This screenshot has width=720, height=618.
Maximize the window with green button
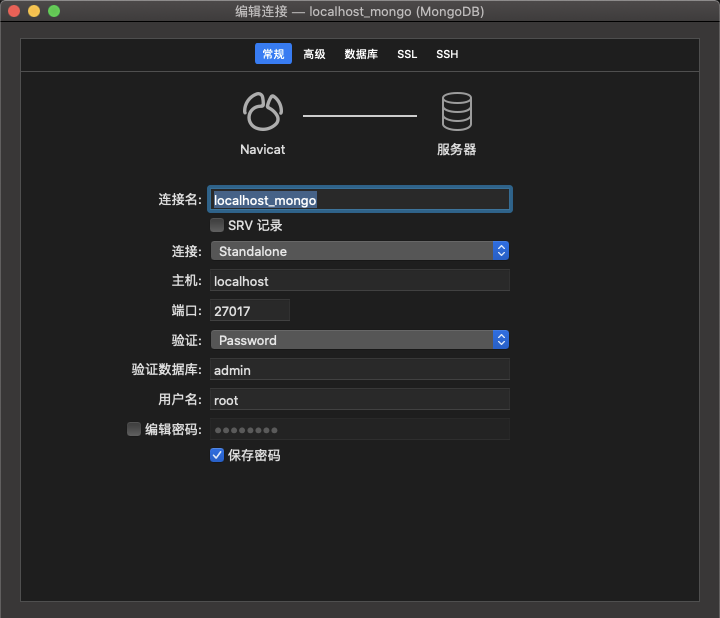click(54, 11)
